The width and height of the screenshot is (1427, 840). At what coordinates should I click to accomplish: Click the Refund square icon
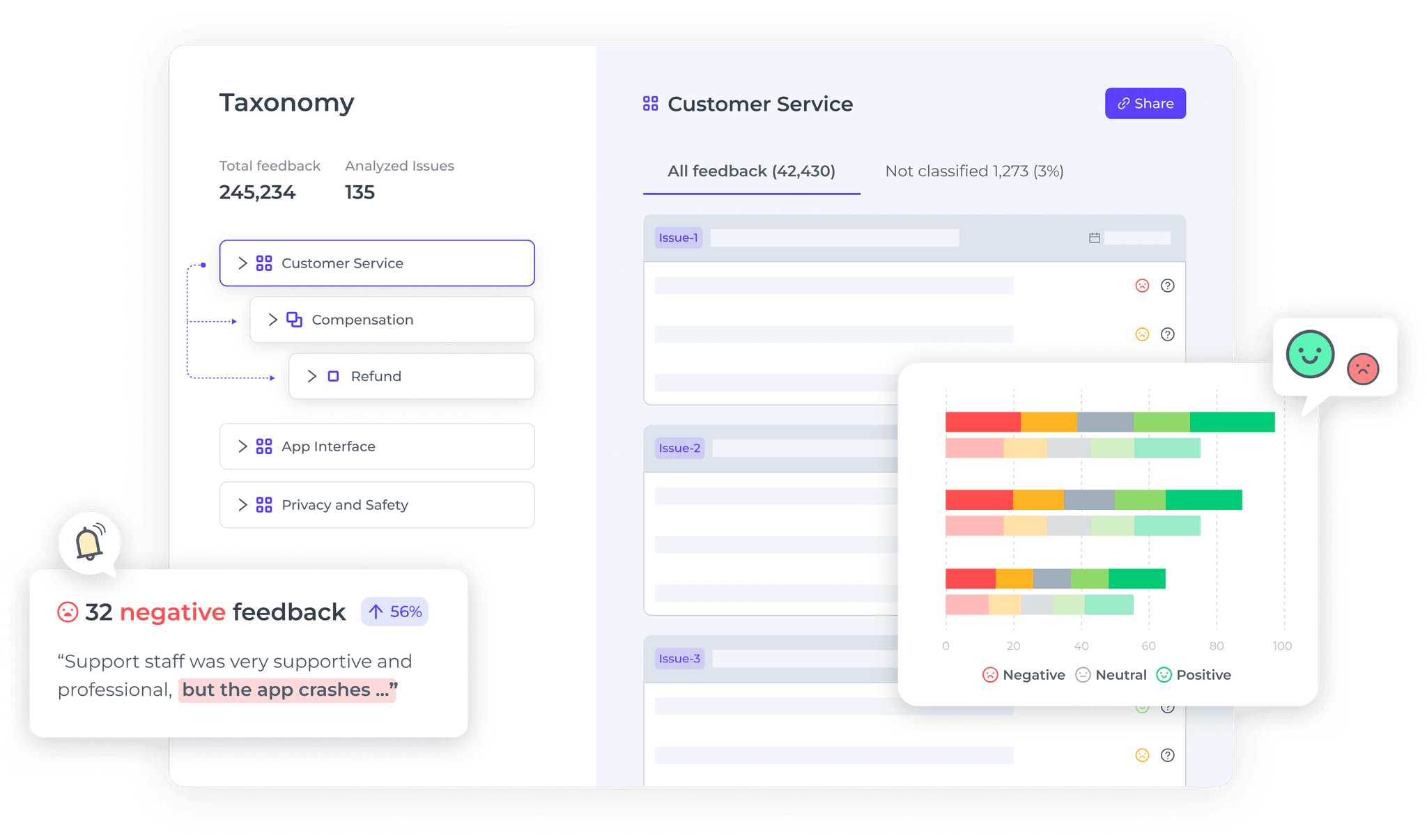click(x=333, y=376)
